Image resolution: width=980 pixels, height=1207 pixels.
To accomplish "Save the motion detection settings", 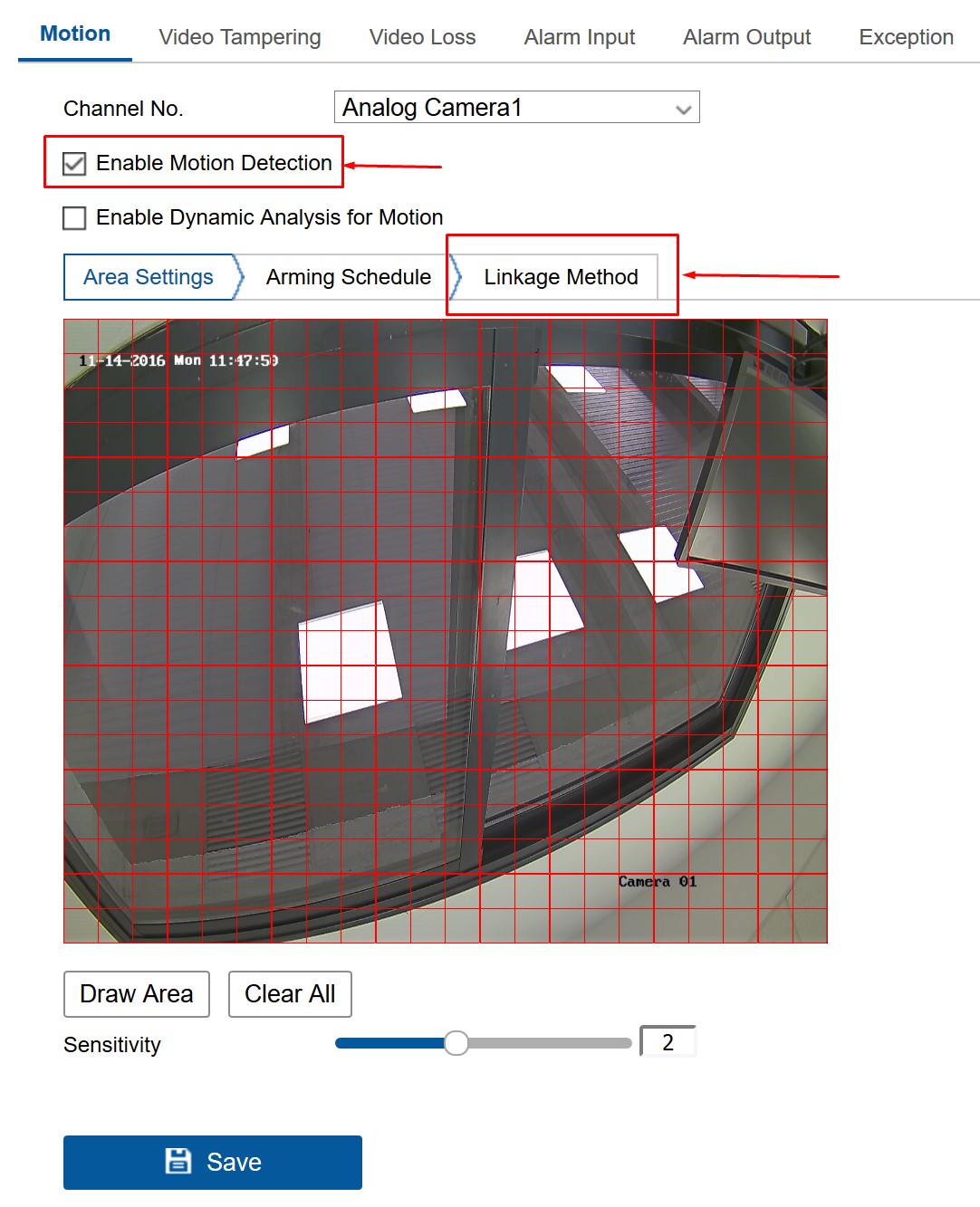I will point(213,1163).
